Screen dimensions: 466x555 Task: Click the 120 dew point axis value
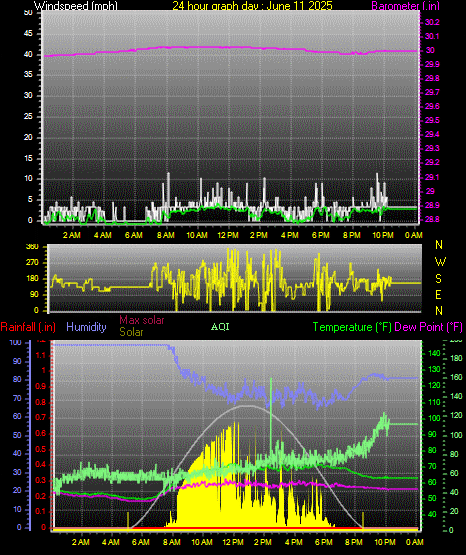456,416
